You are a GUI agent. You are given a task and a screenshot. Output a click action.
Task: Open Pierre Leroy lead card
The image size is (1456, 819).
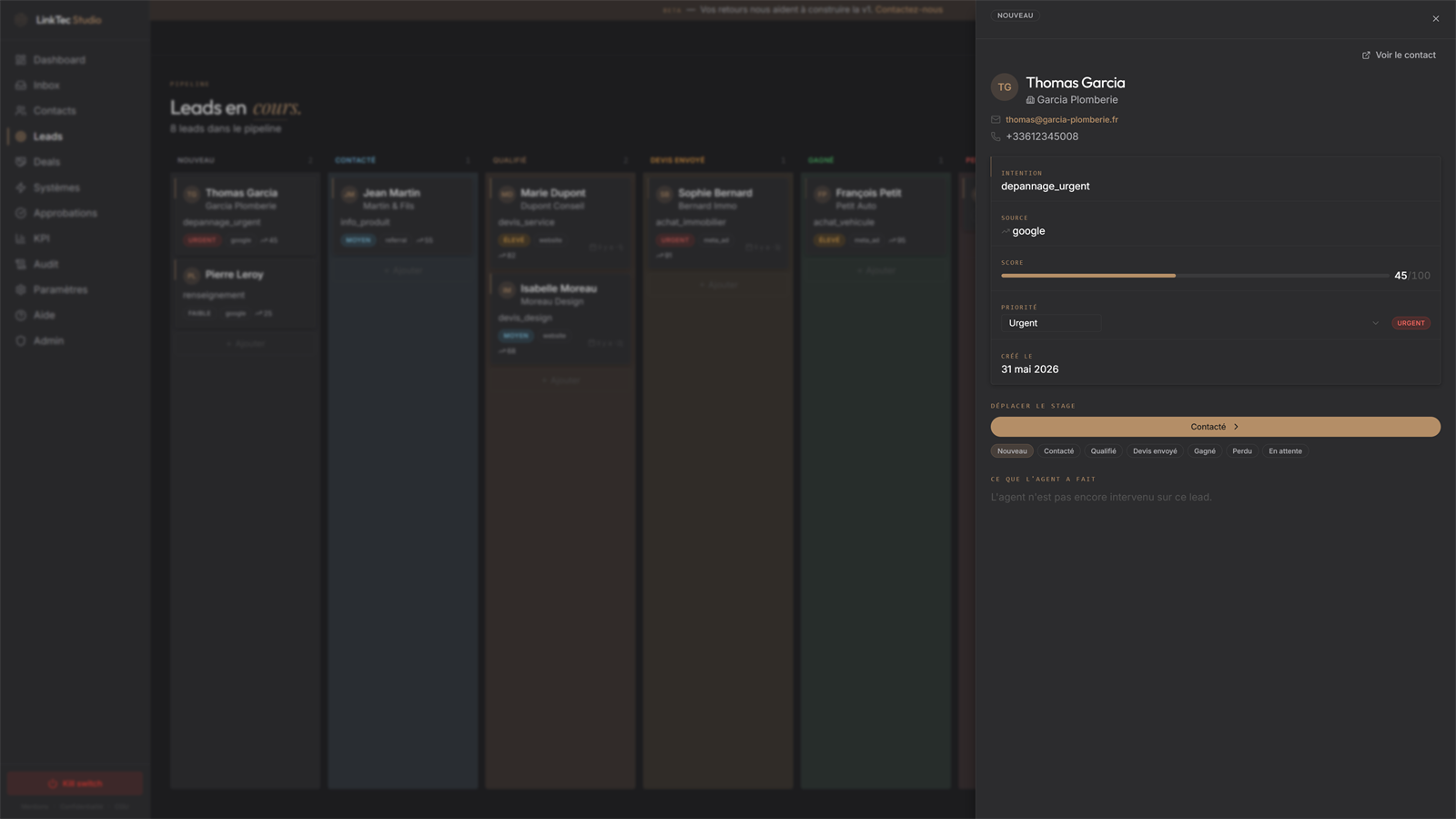coord(246,293)
